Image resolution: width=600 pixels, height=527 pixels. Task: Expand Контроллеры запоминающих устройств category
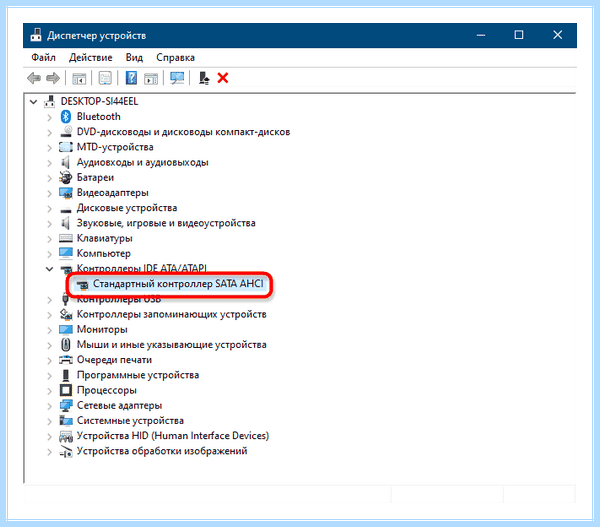49,315
